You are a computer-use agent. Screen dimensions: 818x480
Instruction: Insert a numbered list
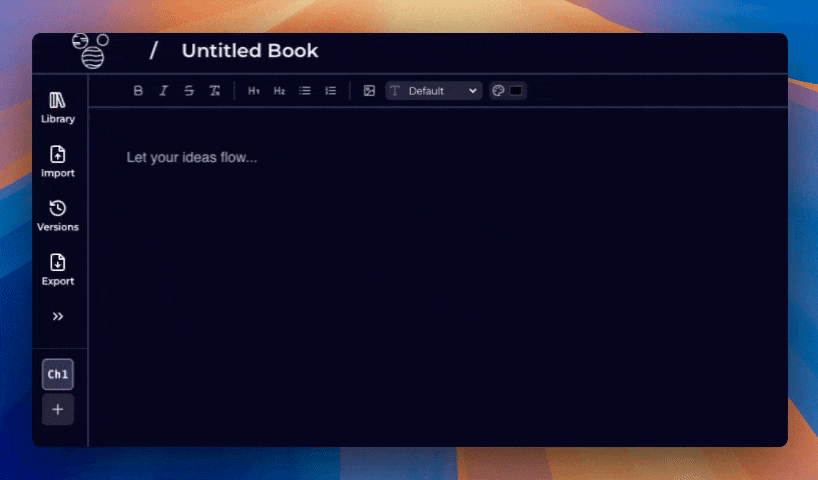pos(330,91)
